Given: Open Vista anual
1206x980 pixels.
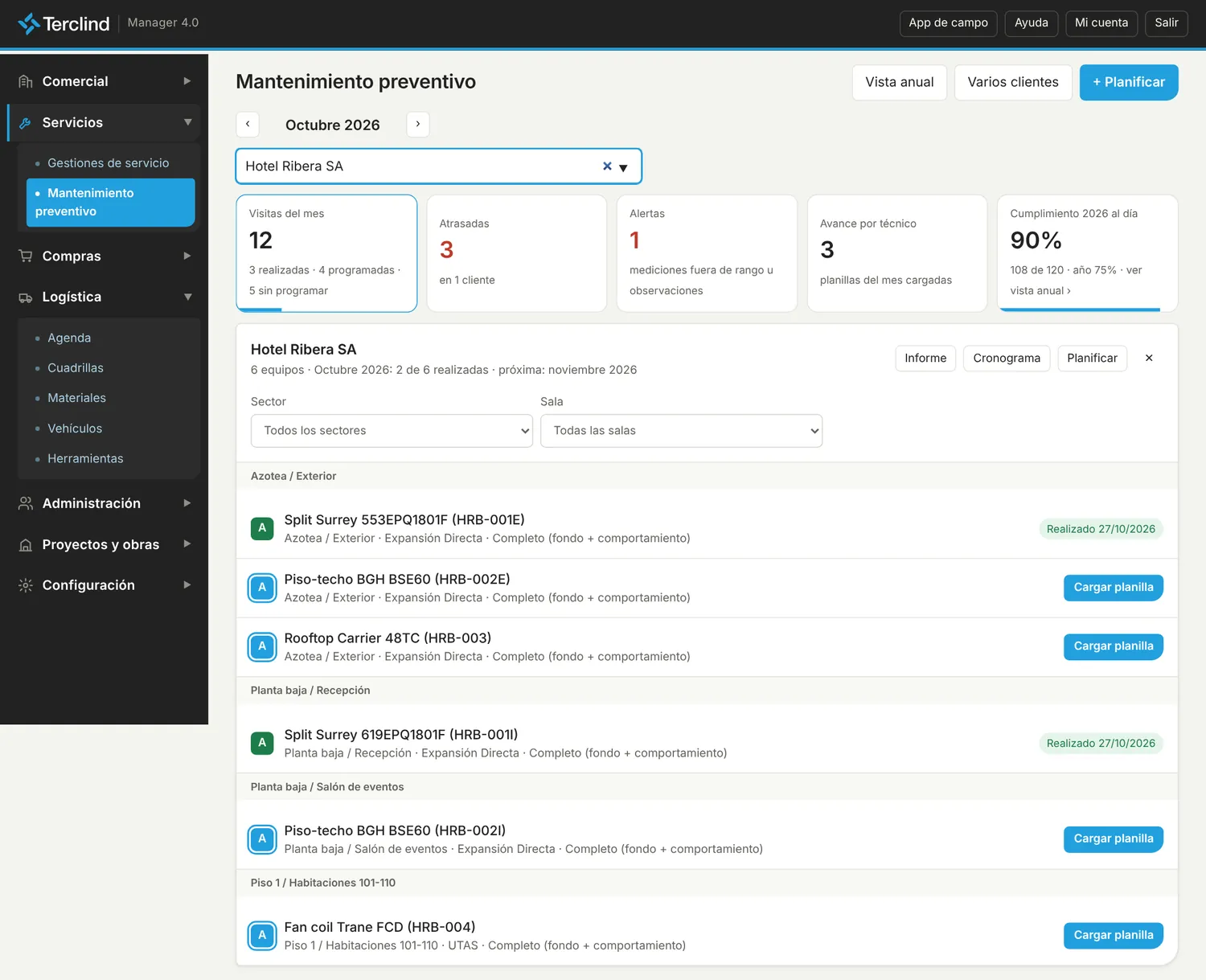Looking at the screenshot, I should tap(900, 82).
